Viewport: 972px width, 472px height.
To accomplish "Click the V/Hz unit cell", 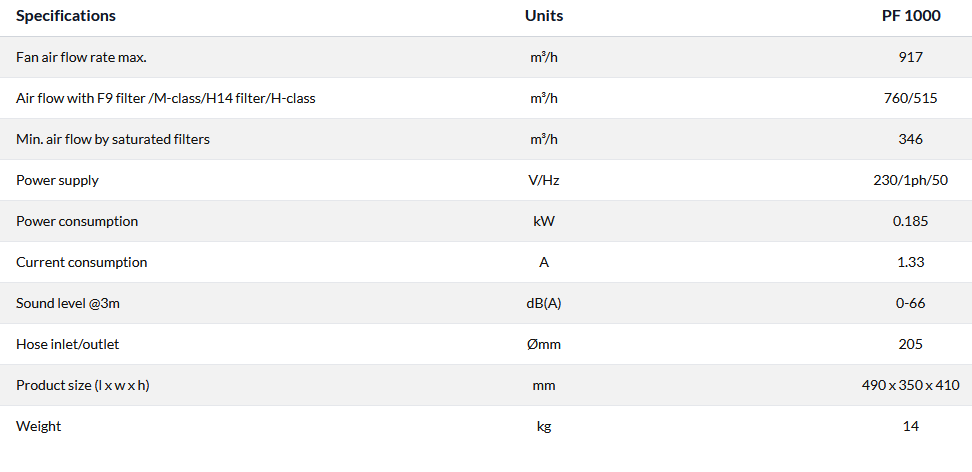I will (544, 180).
